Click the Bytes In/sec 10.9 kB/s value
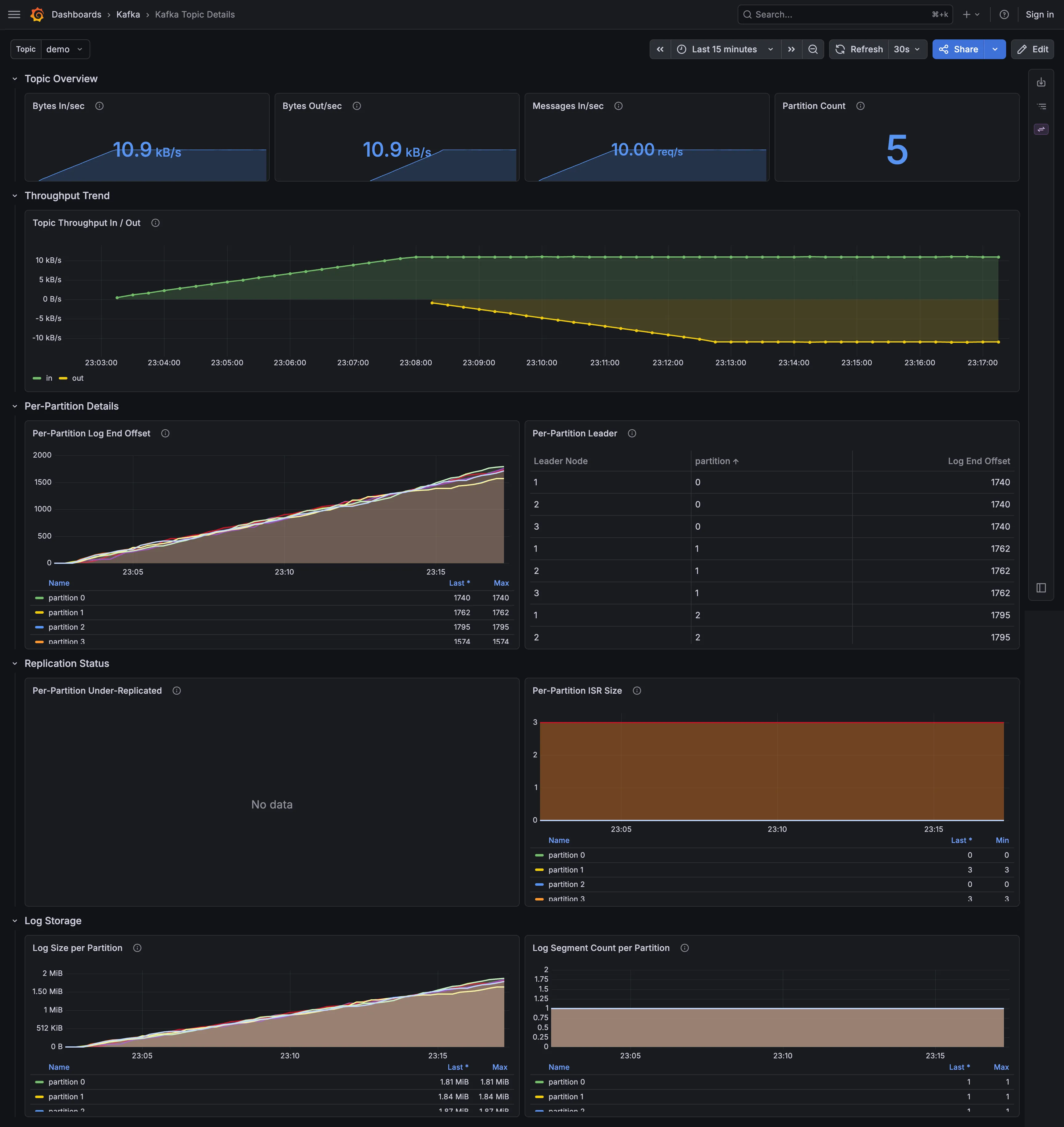1064x1127 pixels. click(x=147, y=150)
